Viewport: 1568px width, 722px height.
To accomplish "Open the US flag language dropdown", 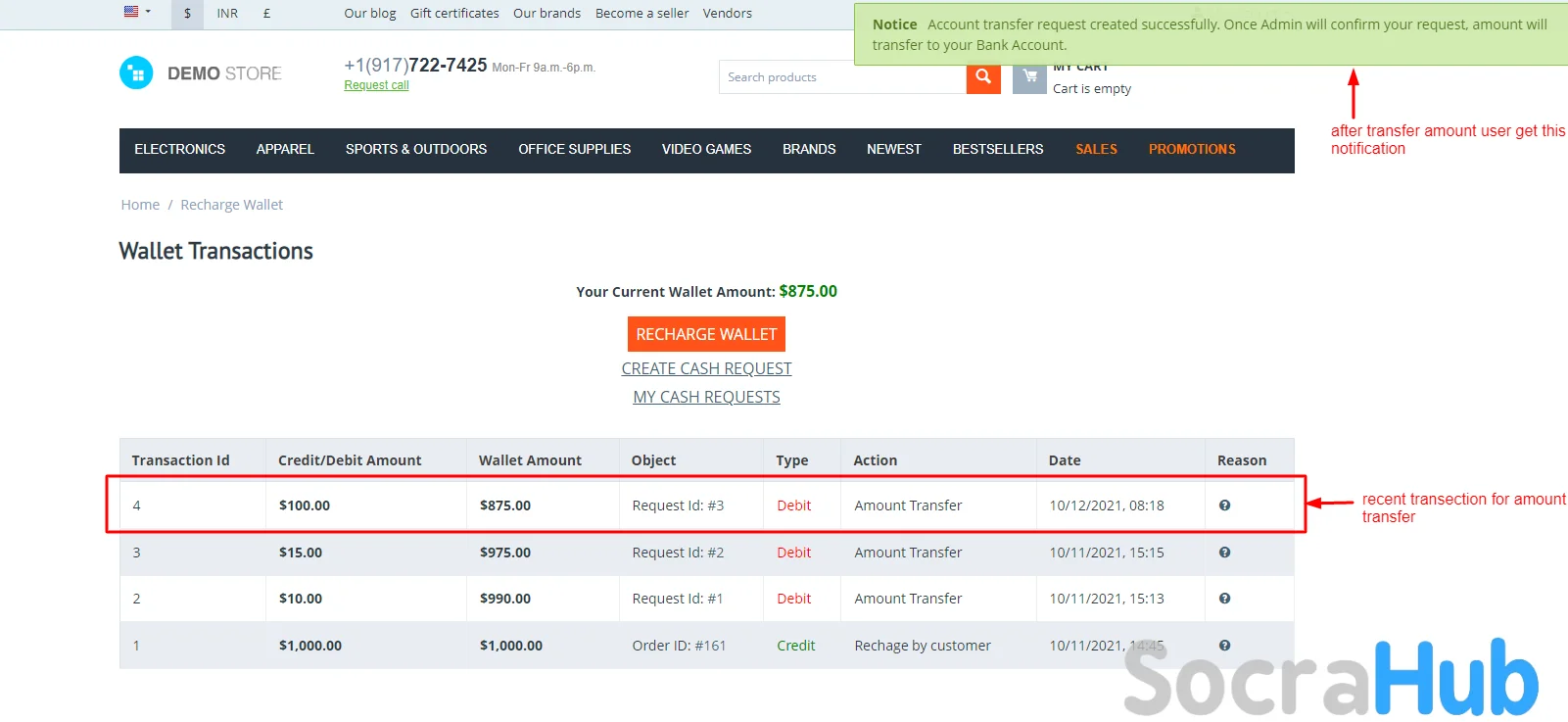I will coord(137,13).
